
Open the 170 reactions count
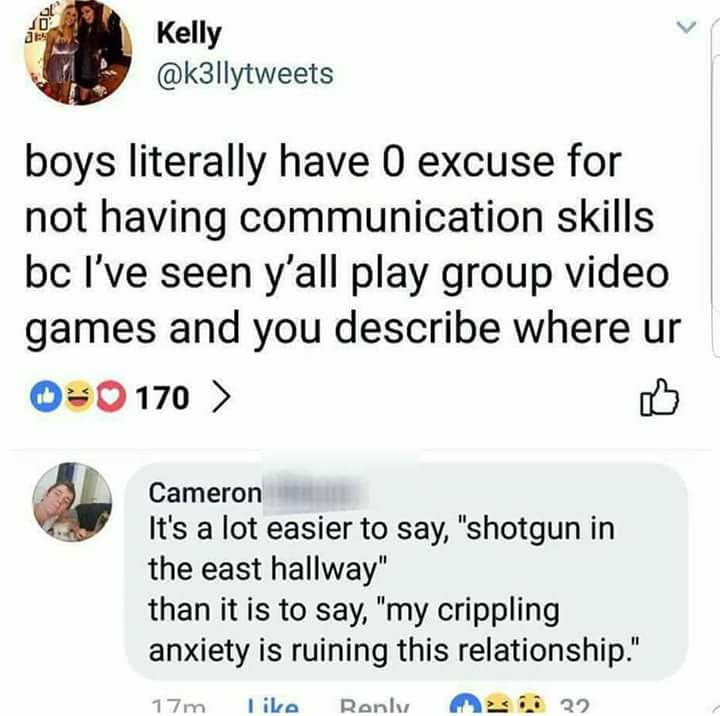[x=163, y=398]
